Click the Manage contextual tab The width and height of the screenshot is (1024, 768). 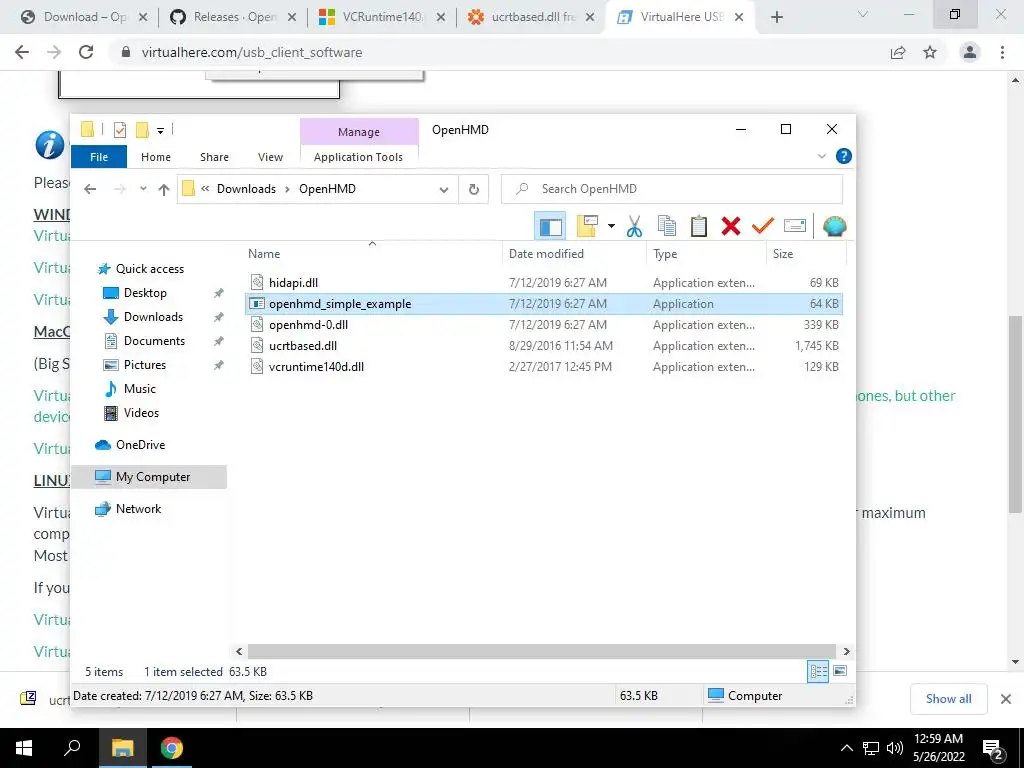359,132
